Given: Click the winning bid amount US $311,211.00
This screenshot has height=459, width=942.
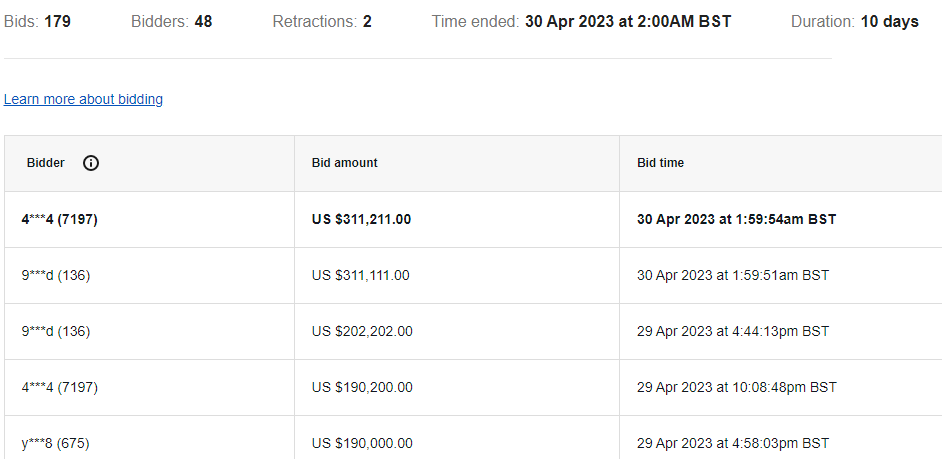Looking at the screenshot, I should point(362,219).
